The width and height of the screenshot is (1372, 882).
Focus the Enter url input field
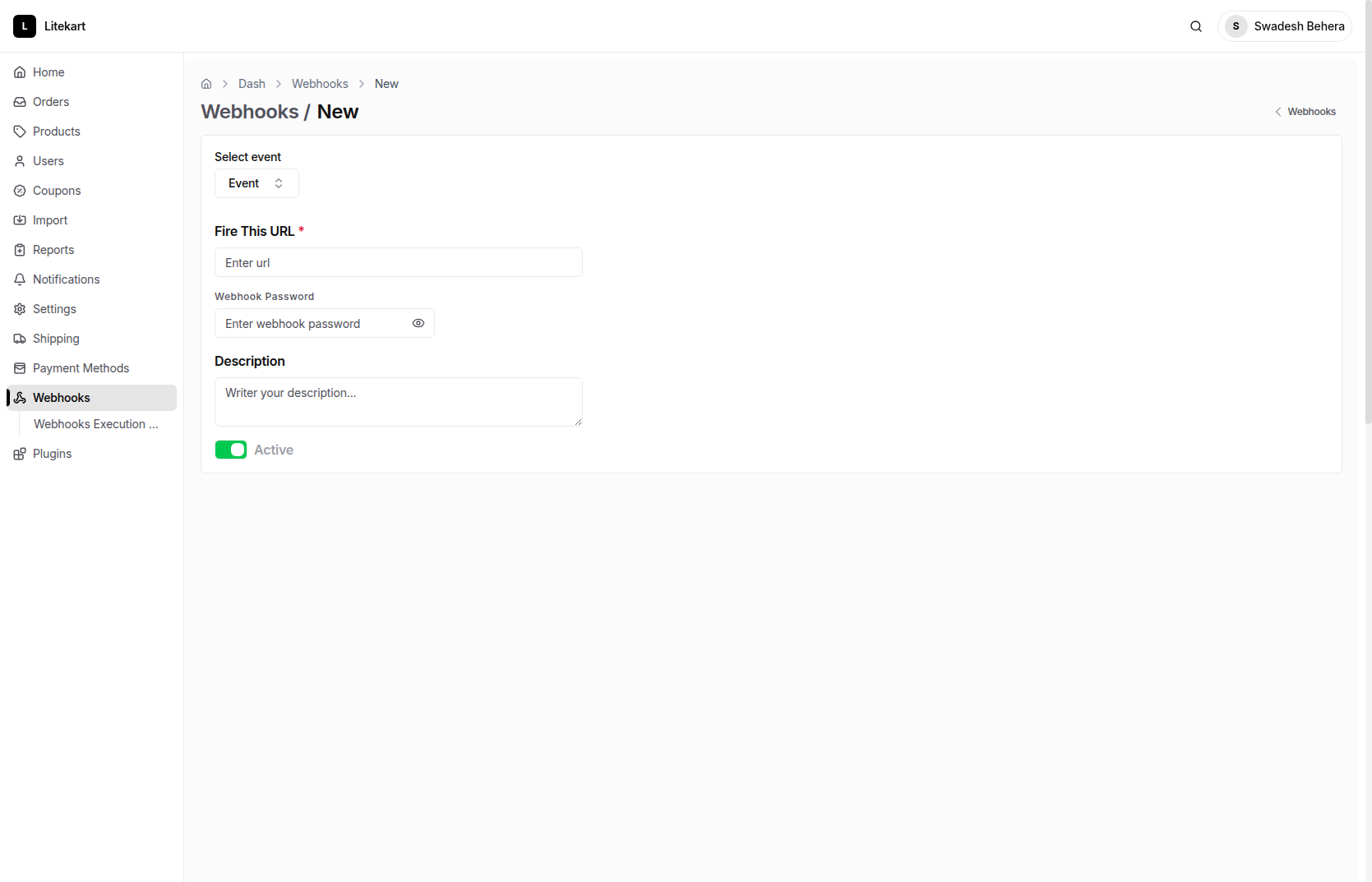[399, 262]
